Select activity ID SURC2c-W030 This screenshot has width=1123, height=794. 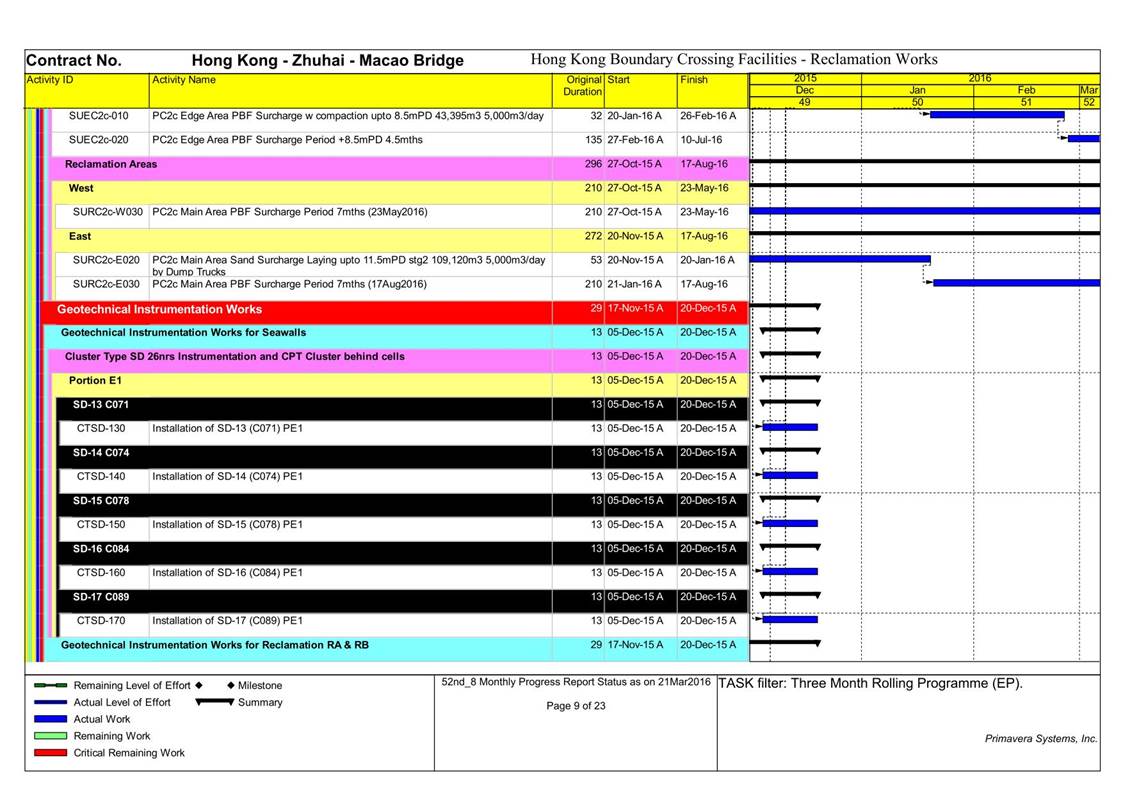[107, 213]
